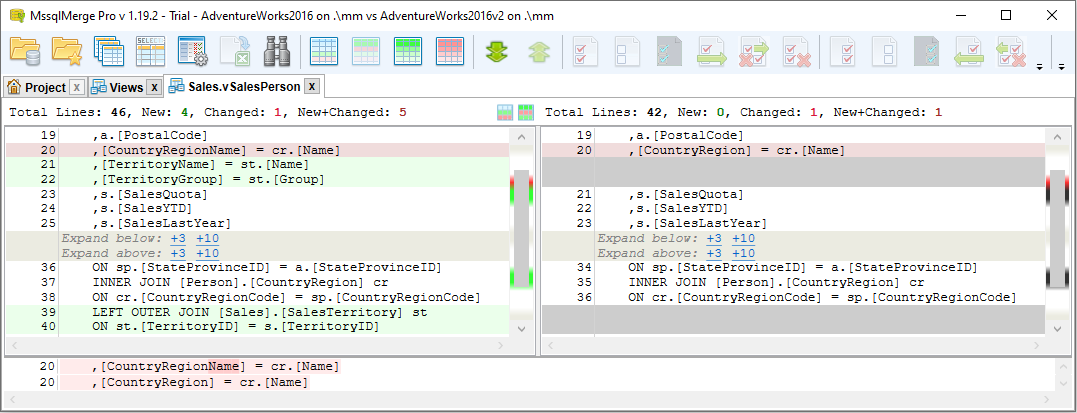
Task: Click the stacked tables list icon
Action: 109,52
